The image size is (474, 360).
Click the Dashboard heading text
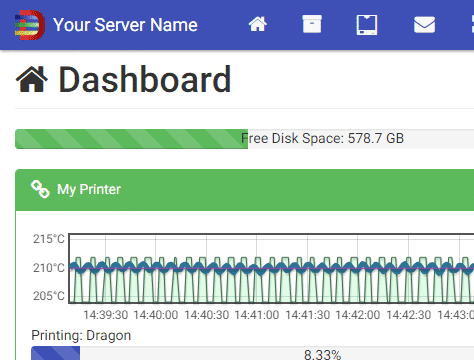(145, 79)
